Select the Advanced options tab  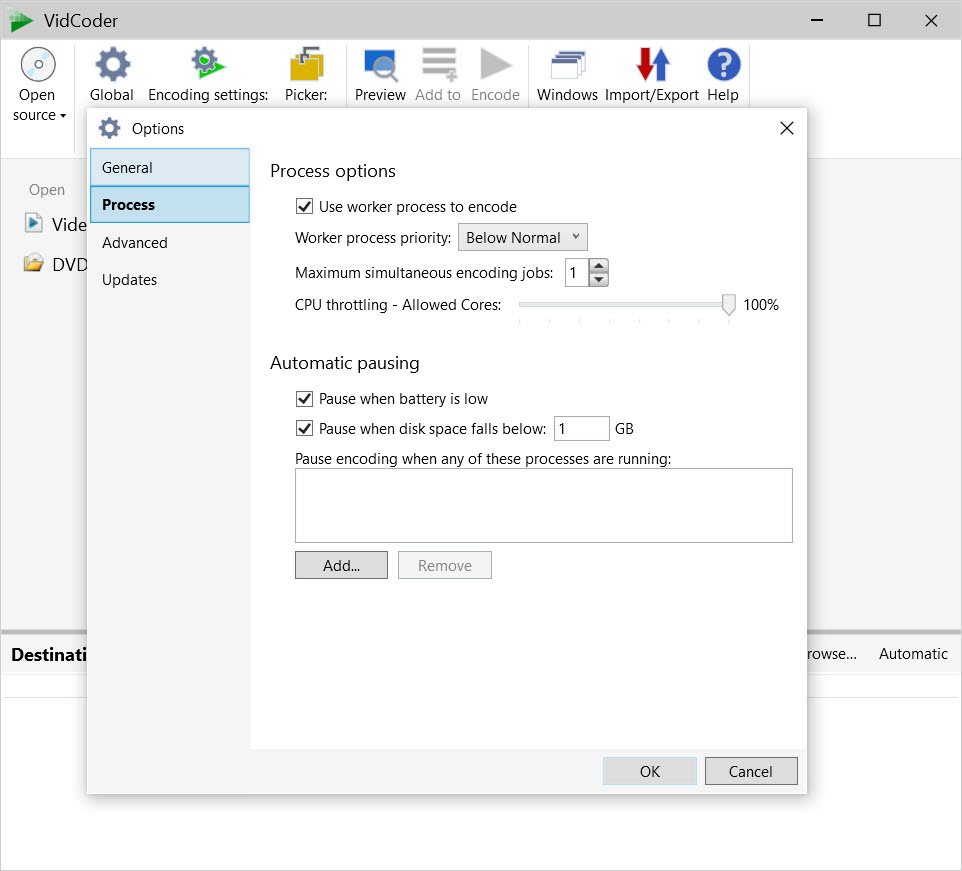coord(170,243)
